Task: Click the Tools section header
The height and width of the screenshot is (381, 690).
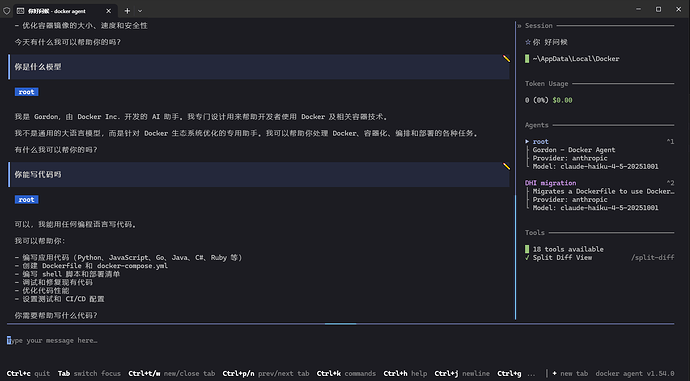Action: (535, 233)
